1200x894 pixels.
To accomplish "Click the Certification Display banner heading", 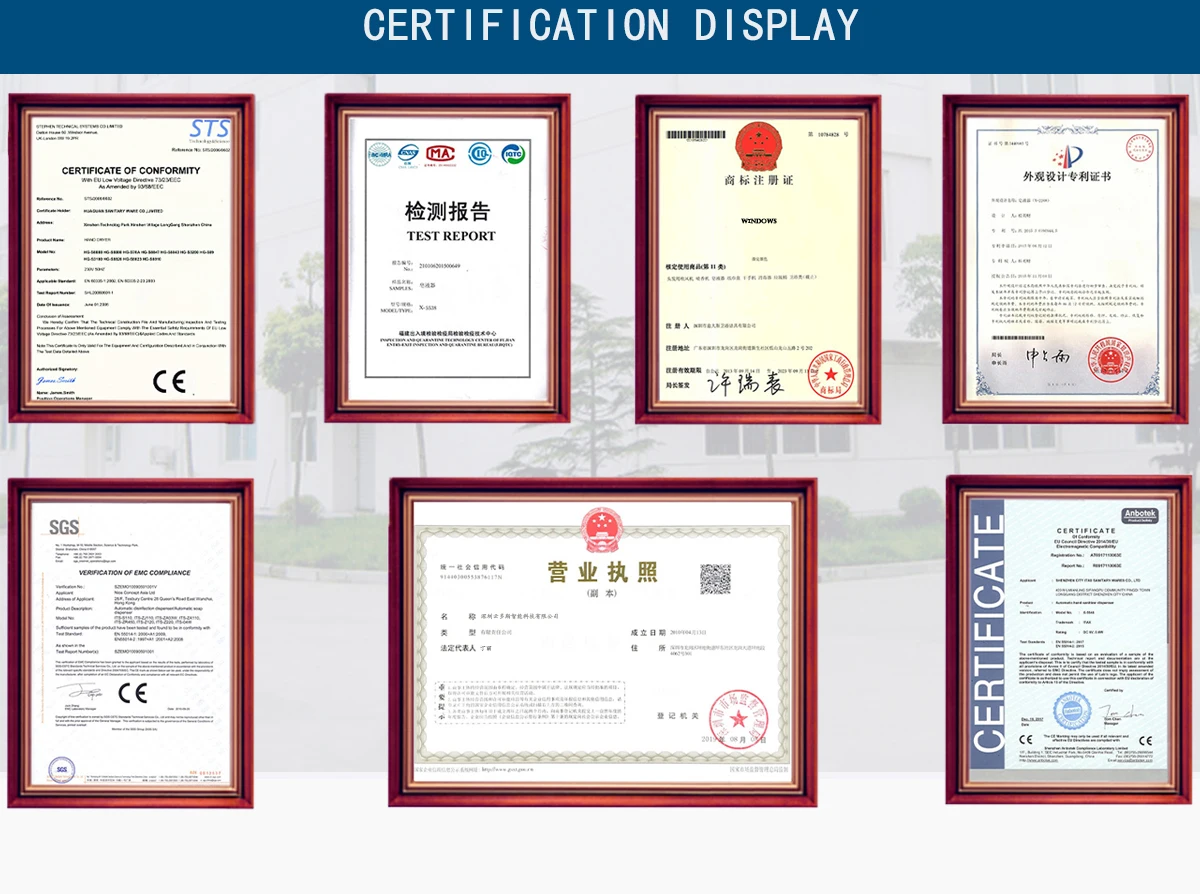I will 610,26.
